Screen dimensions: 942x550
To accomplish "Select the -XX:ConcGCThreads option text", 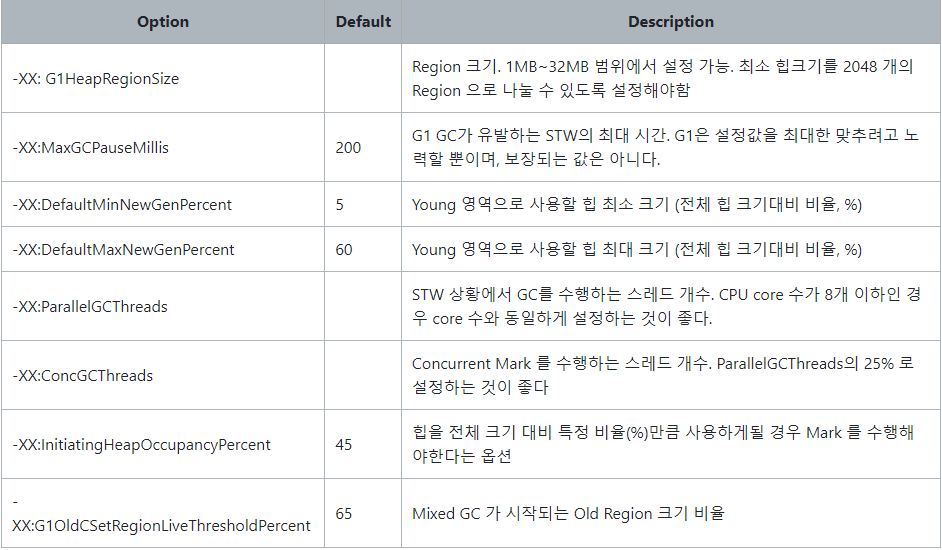I will tap(82, 376).
